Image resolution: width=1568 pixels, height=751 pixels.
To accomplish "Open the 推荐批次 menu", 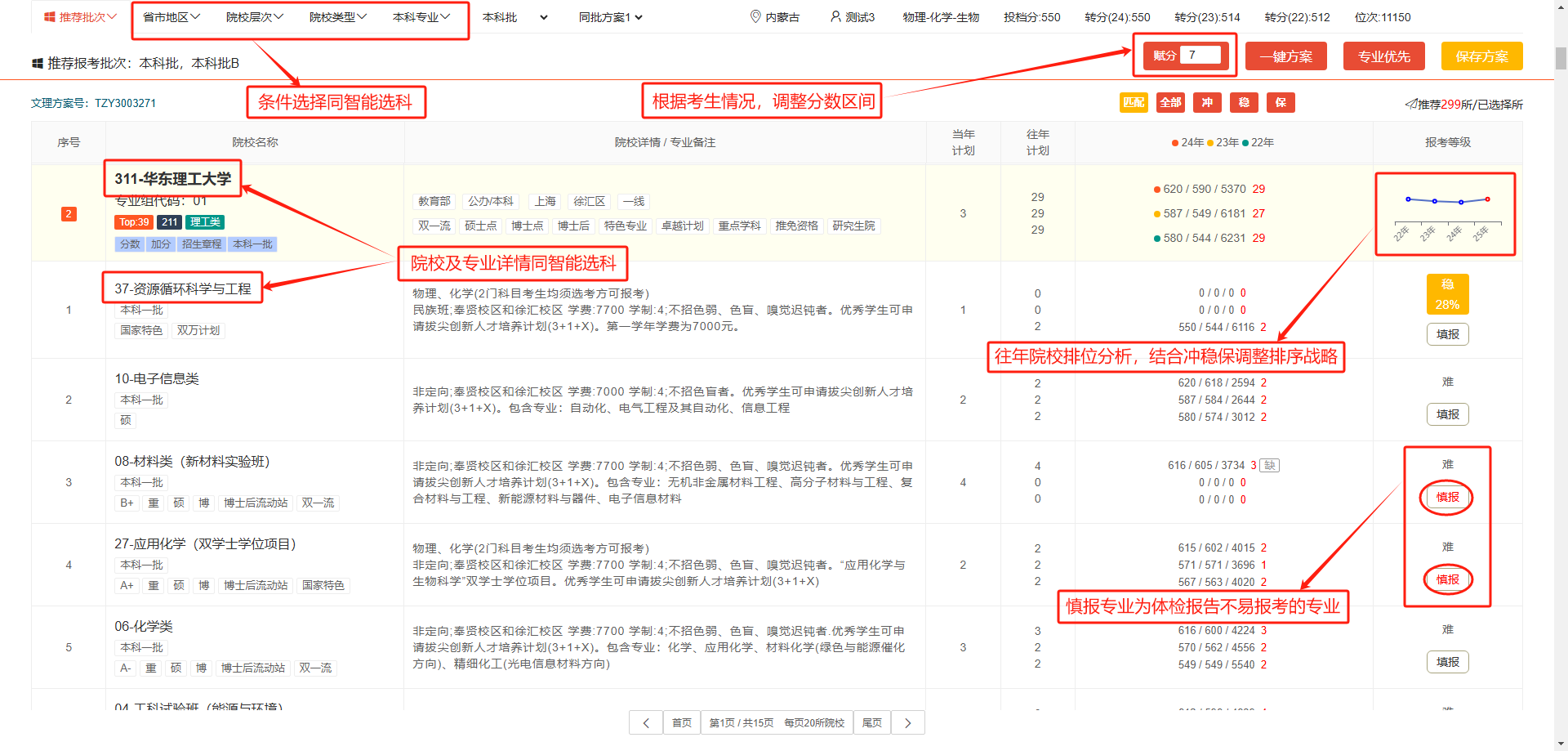I will point(81,17).
